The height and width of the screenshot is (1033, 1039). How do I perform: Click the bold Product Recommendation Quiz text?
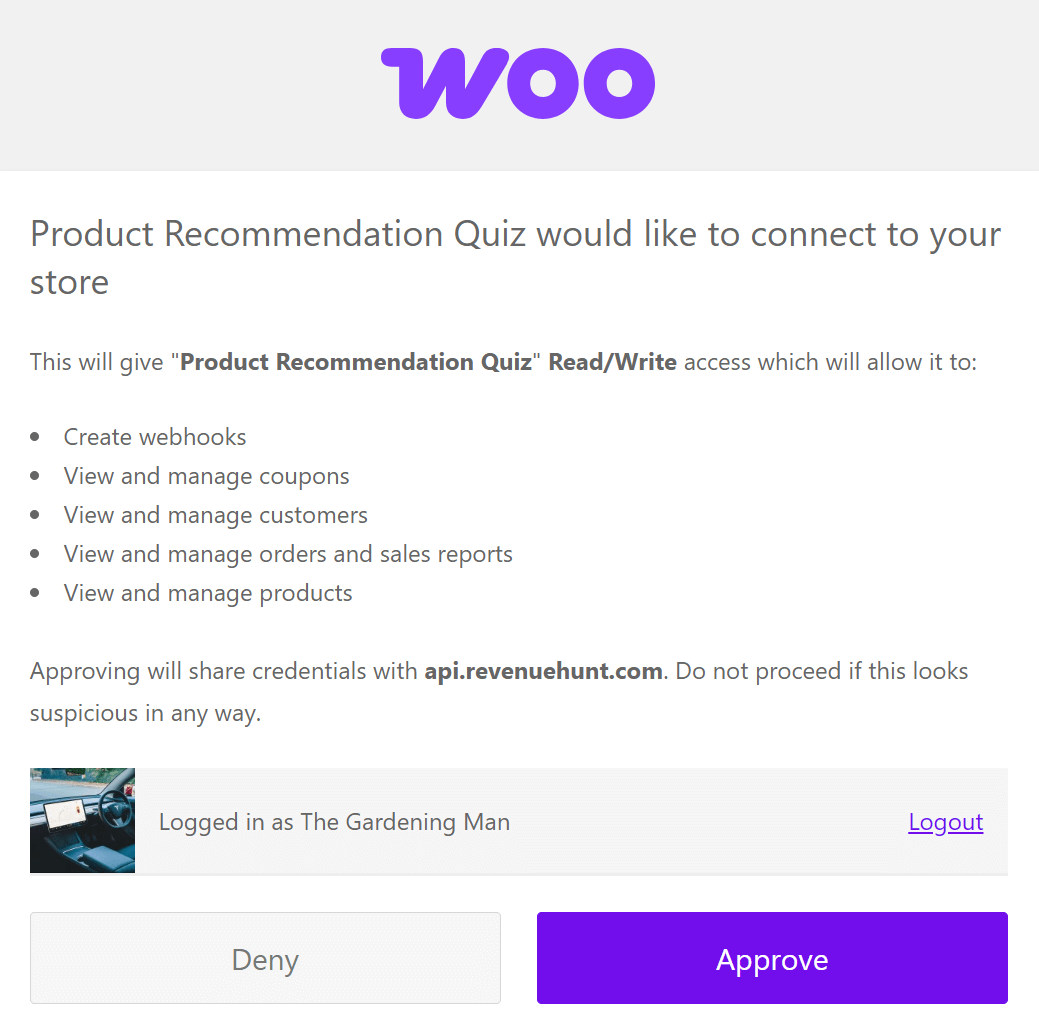(x=359, y=361)
